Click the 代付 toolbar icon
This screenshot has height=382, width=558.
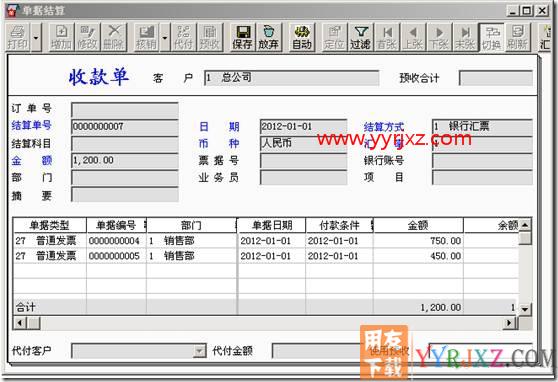click(x=183, y=37)
